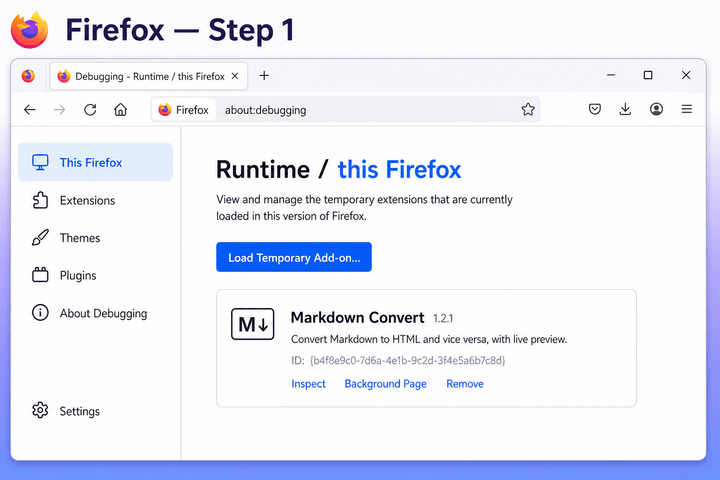The image size is (720, 480).
Task: Open the home page icon
Action: tap(120, 109)
